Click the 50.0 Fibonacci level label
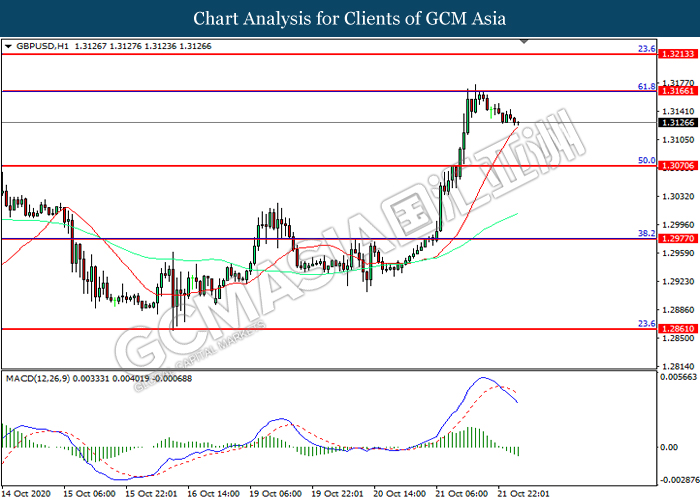Image resolution: width=700 pixels, height=500 pixels. coord(646,160)
